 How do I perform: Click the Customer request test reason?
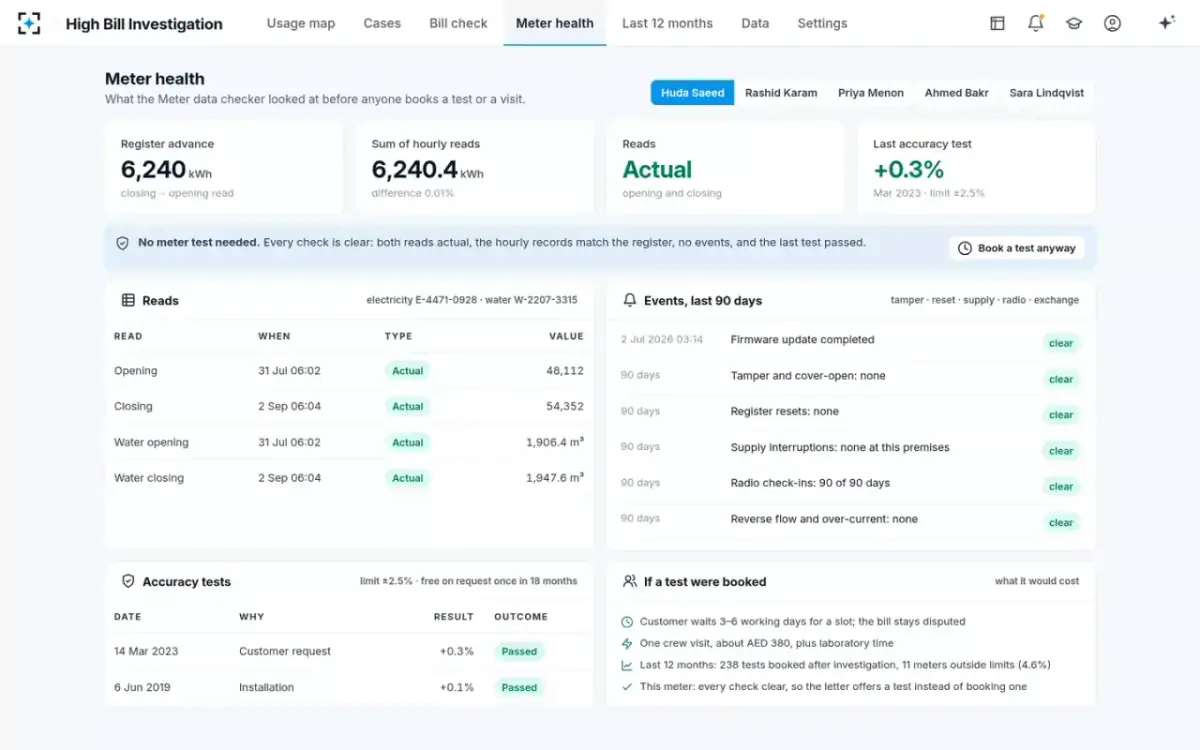[285, 652]
